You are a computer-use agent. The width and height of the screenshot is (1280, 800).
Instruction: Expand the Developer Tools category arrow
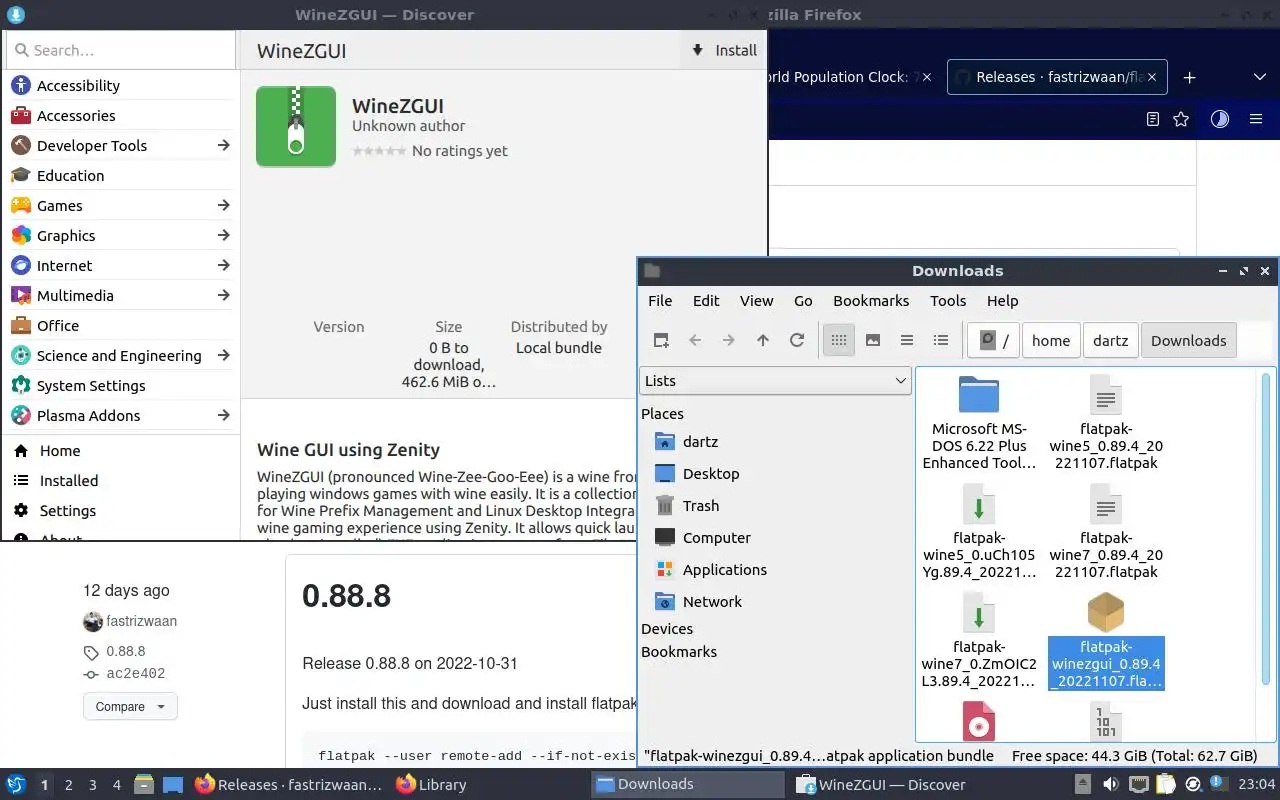(223, 145)
